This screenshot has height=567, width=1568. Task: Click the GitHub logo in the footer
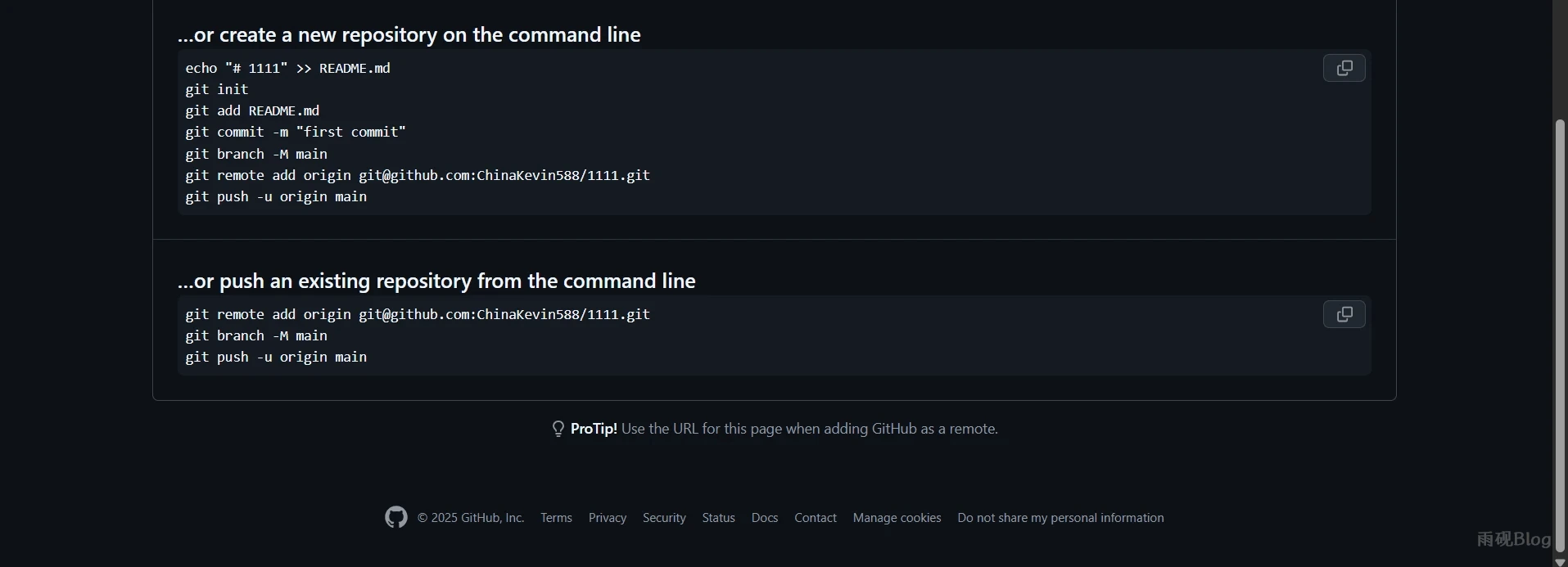[396, 517]
